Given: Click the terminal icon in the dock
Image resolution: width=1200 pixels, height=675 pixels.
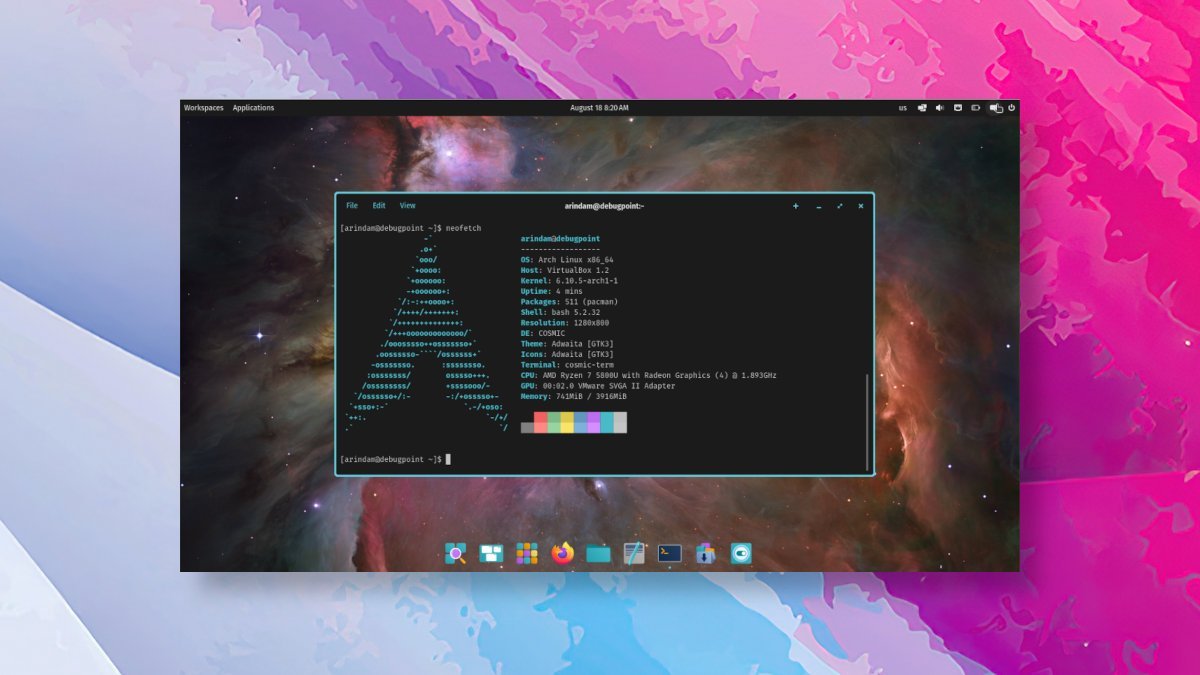Looking at the screenshot, I should [x=670, y=553].
